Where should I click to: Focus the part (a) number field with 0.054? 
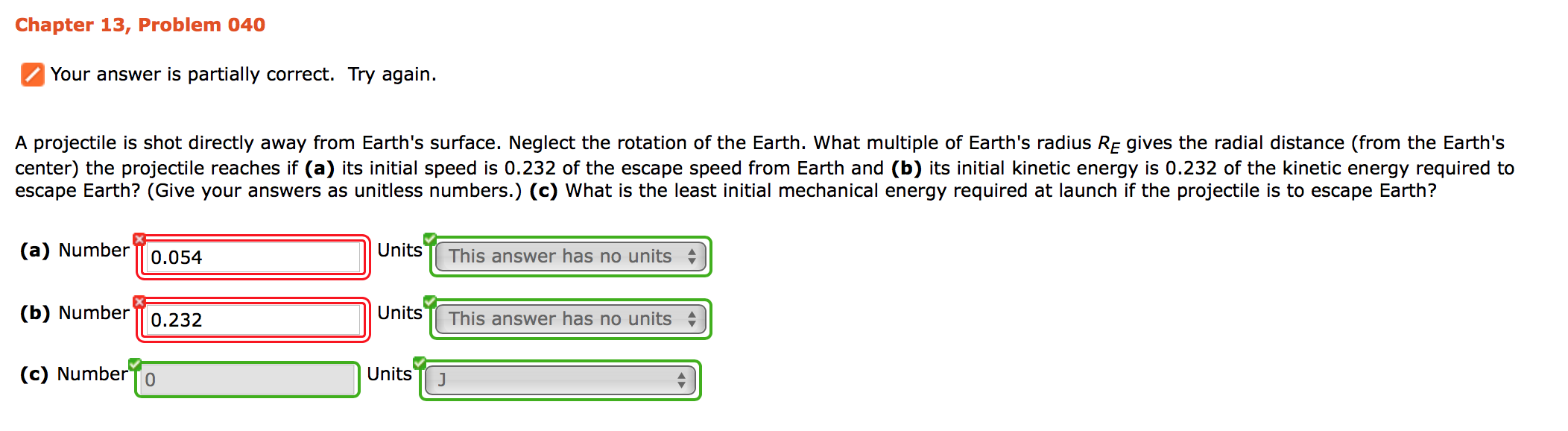[x=253, y=257]
